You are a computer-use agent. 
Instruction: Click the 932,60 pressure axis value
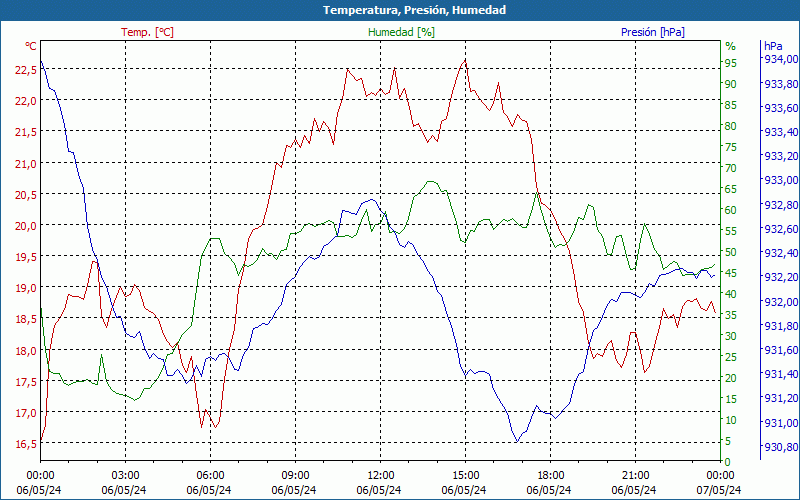(x=781, y=229)
